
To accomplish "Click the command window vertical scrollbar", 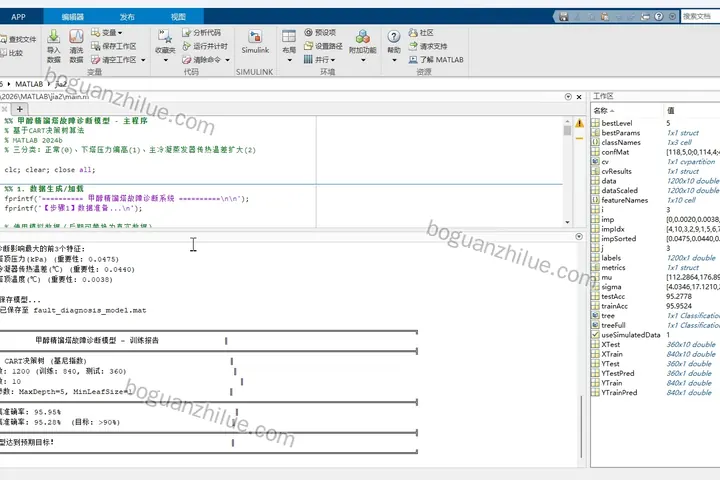I will [x=581, y=426].
